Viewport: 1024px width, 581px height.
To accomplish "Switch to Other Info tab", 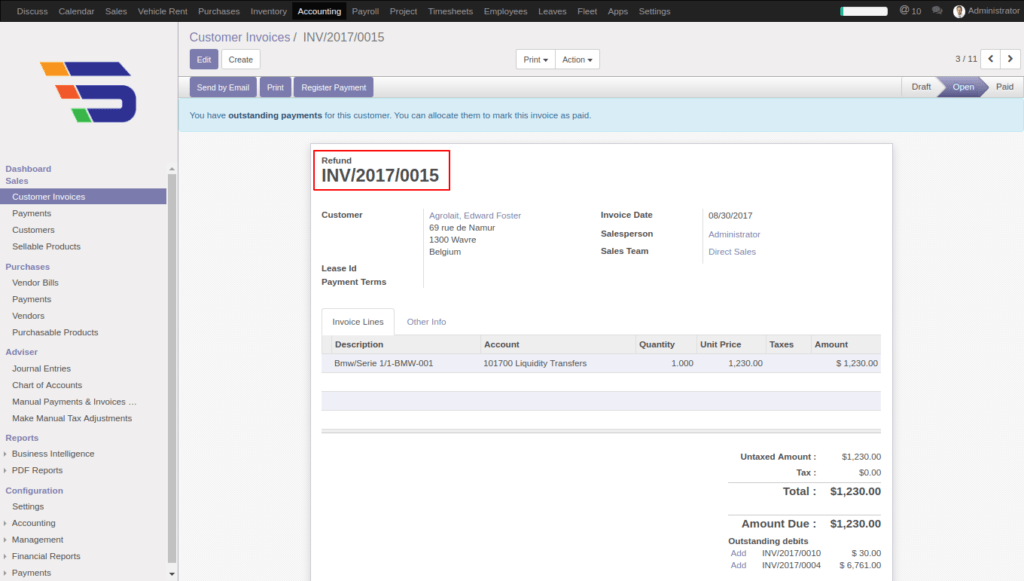I will [426, 322].
